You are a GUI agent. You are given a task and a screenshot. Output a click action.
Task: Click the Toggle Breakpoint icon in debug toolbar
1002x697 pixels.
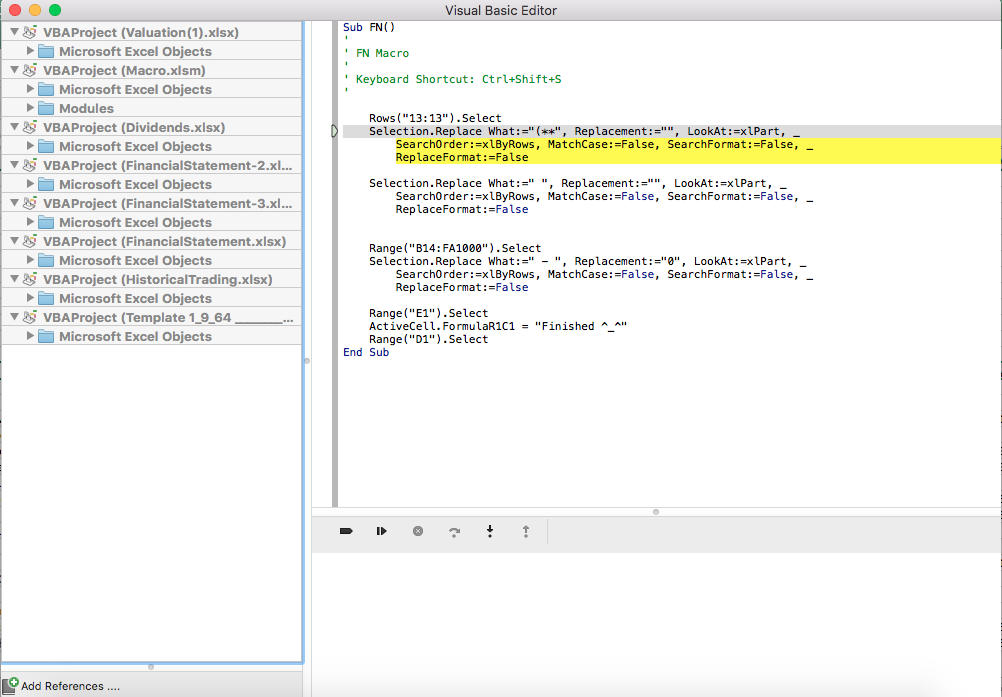(346, 532)
